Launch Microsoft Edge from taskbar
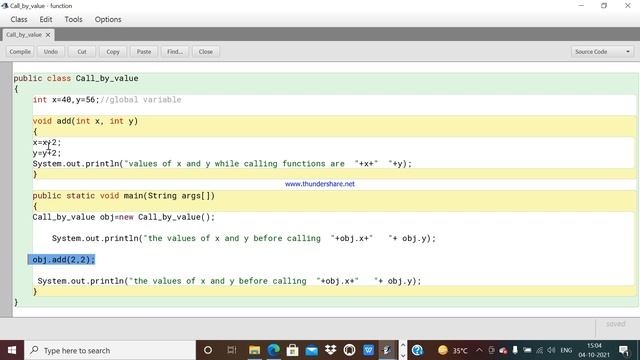Image resolution: width=640 pixels, height=360 pixels. coord(273,350)
